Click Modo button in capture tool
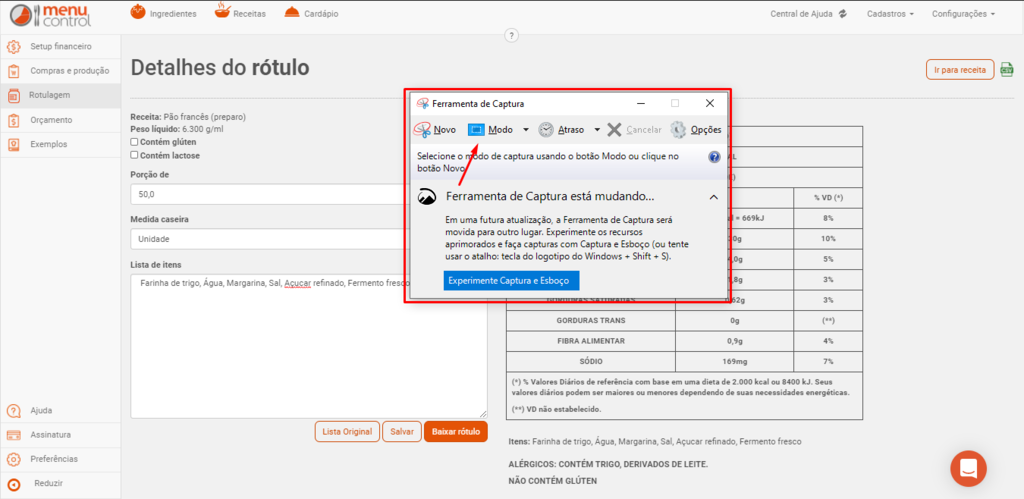Viewport: 1024px width, 499px height. 491,130
